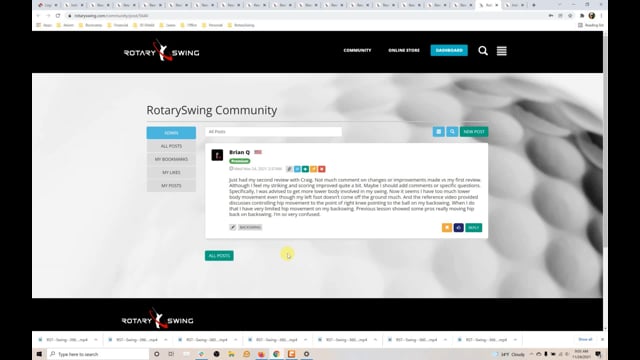Open the Reading list panel
Image resolution: width=640 pixels, height=360 pixels.
[591, 25]
